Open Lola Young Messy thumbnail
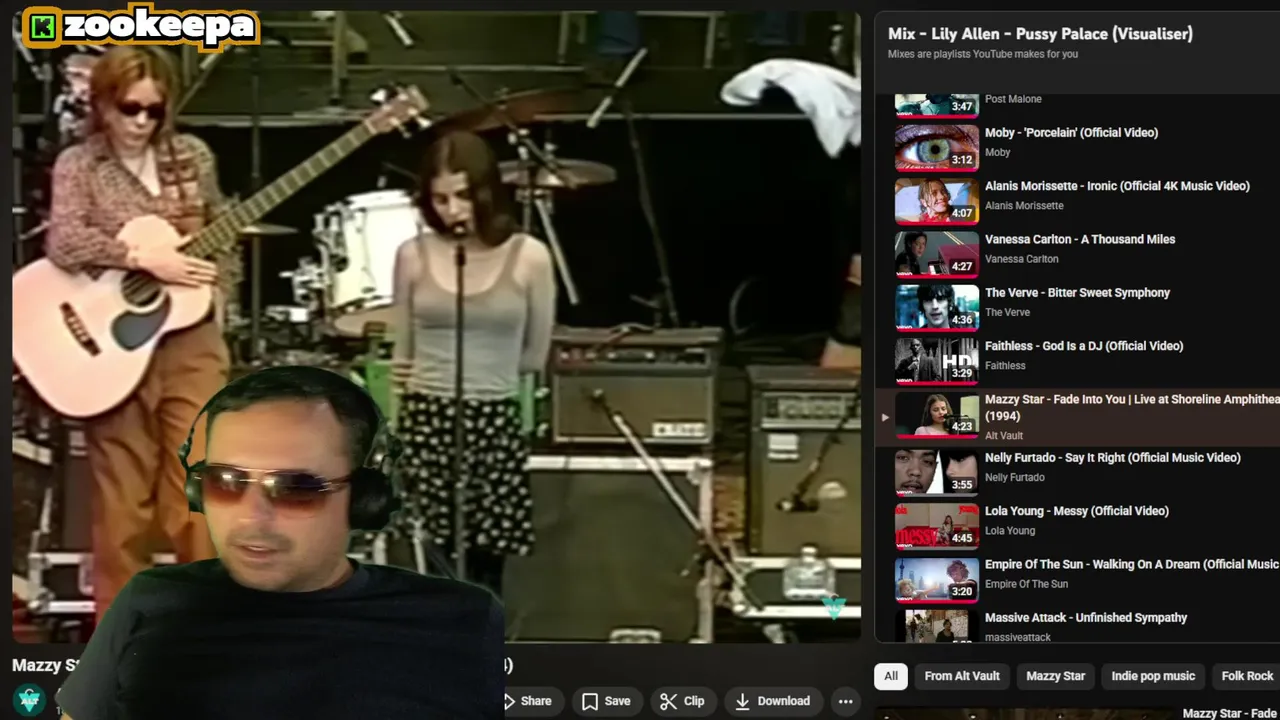 pyautogui.click(x=937, y=525)
